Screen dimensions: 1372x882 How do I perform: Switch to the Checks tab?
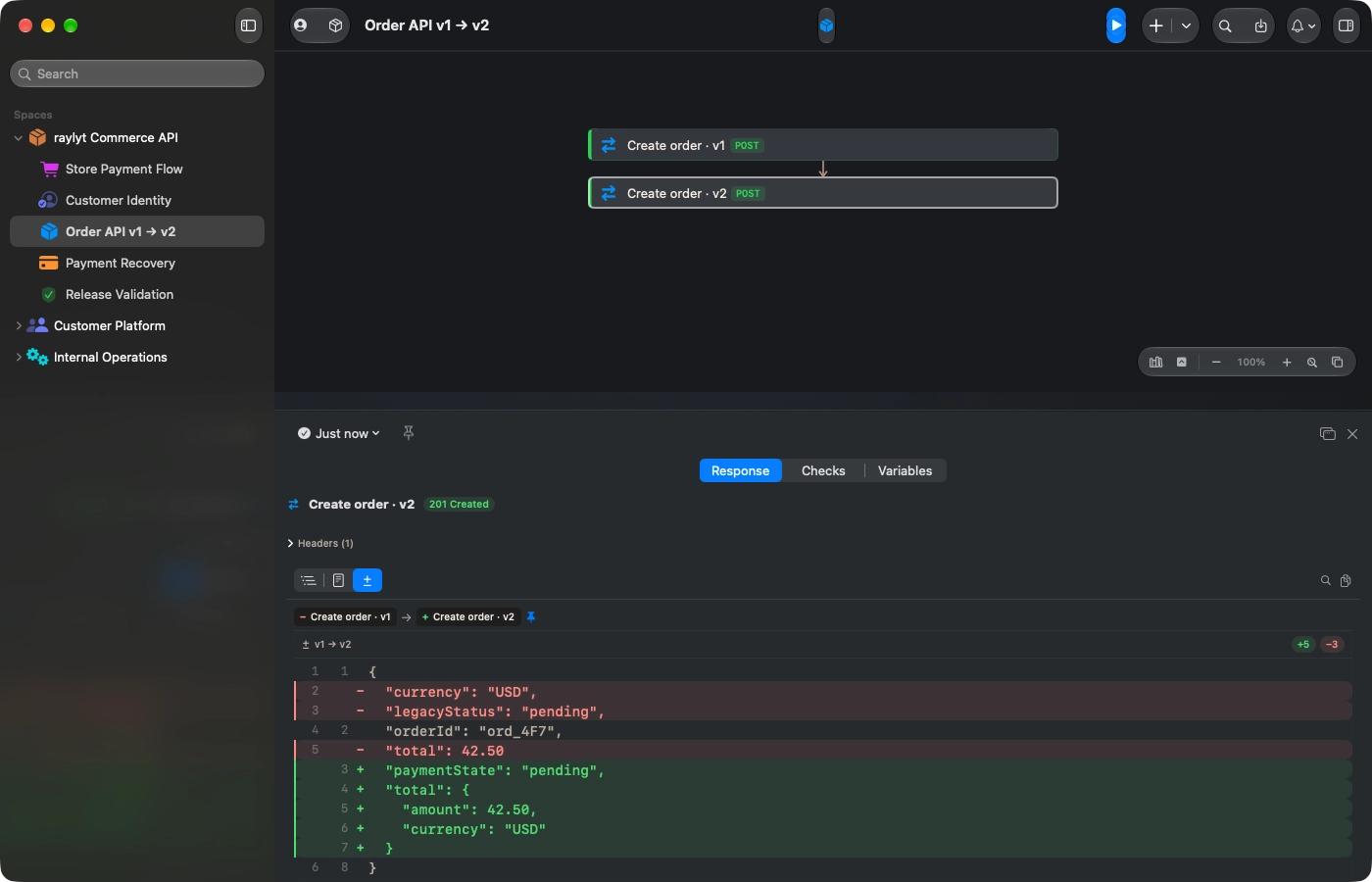(823, 471)
